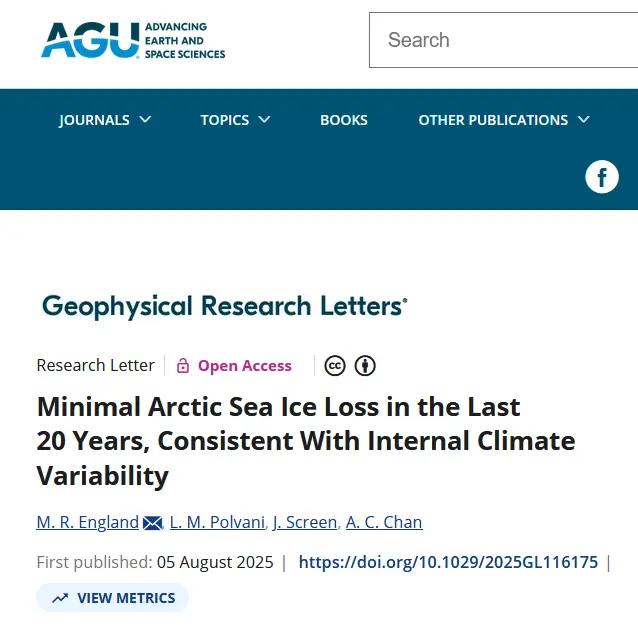The image size is (638, 638).
Task: Click the Open Access padlock icon
Action: (x=183, y=366)
